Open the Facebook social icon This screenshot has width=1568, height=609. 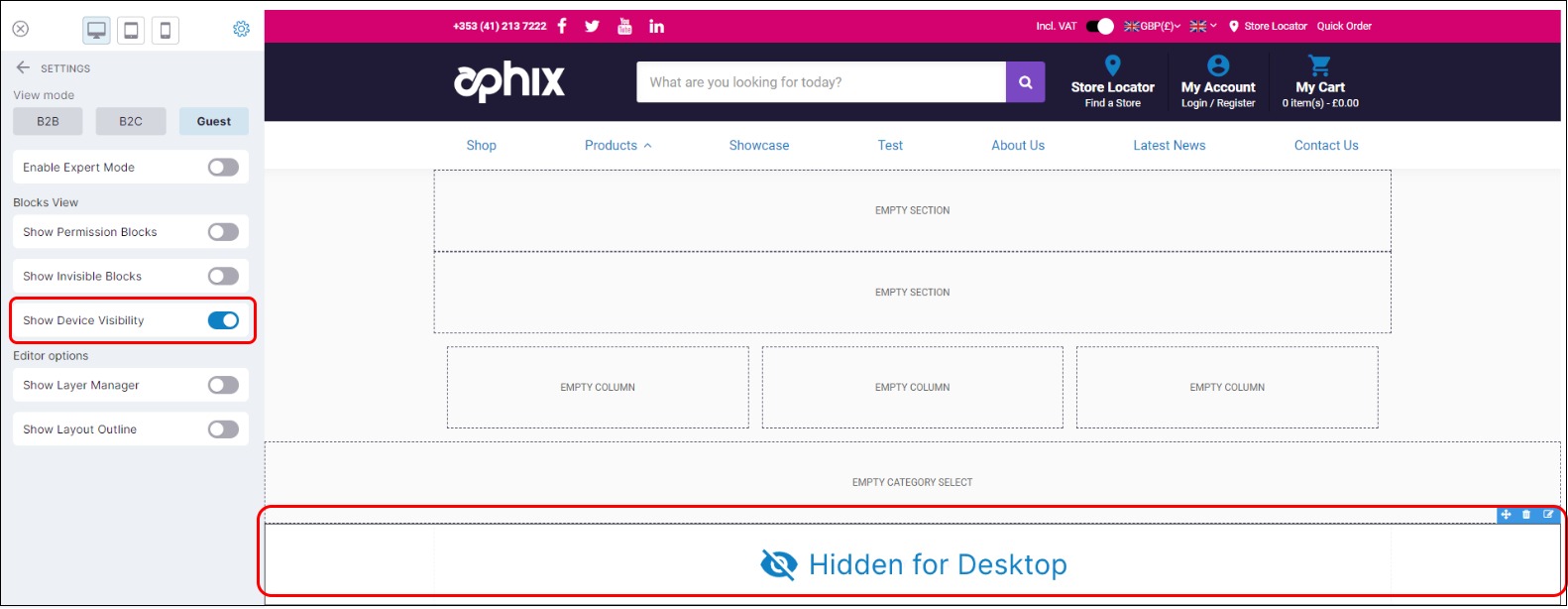click(x=562, y=26)
